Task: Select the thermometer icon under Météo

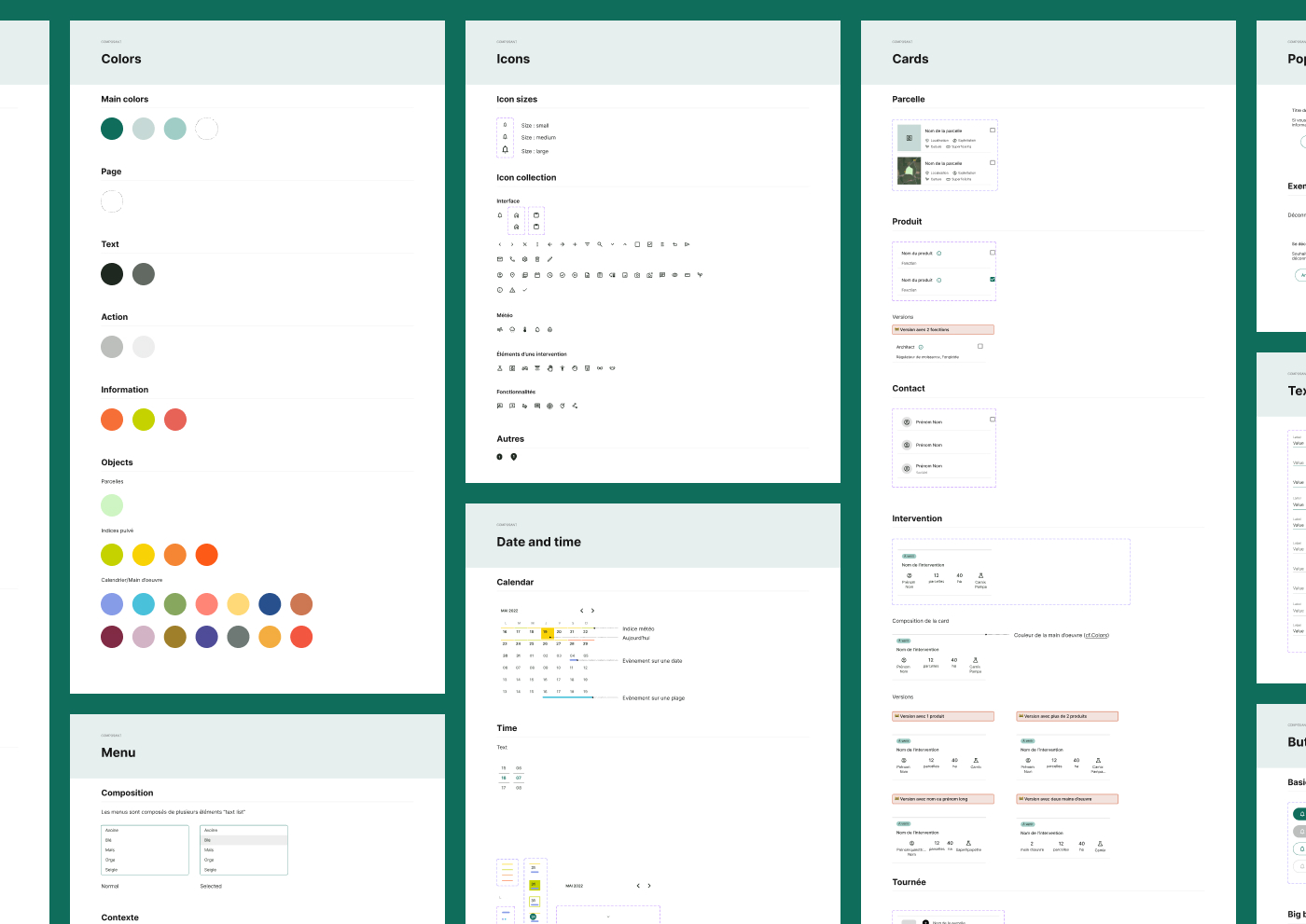Action: [x=525, y=329]
